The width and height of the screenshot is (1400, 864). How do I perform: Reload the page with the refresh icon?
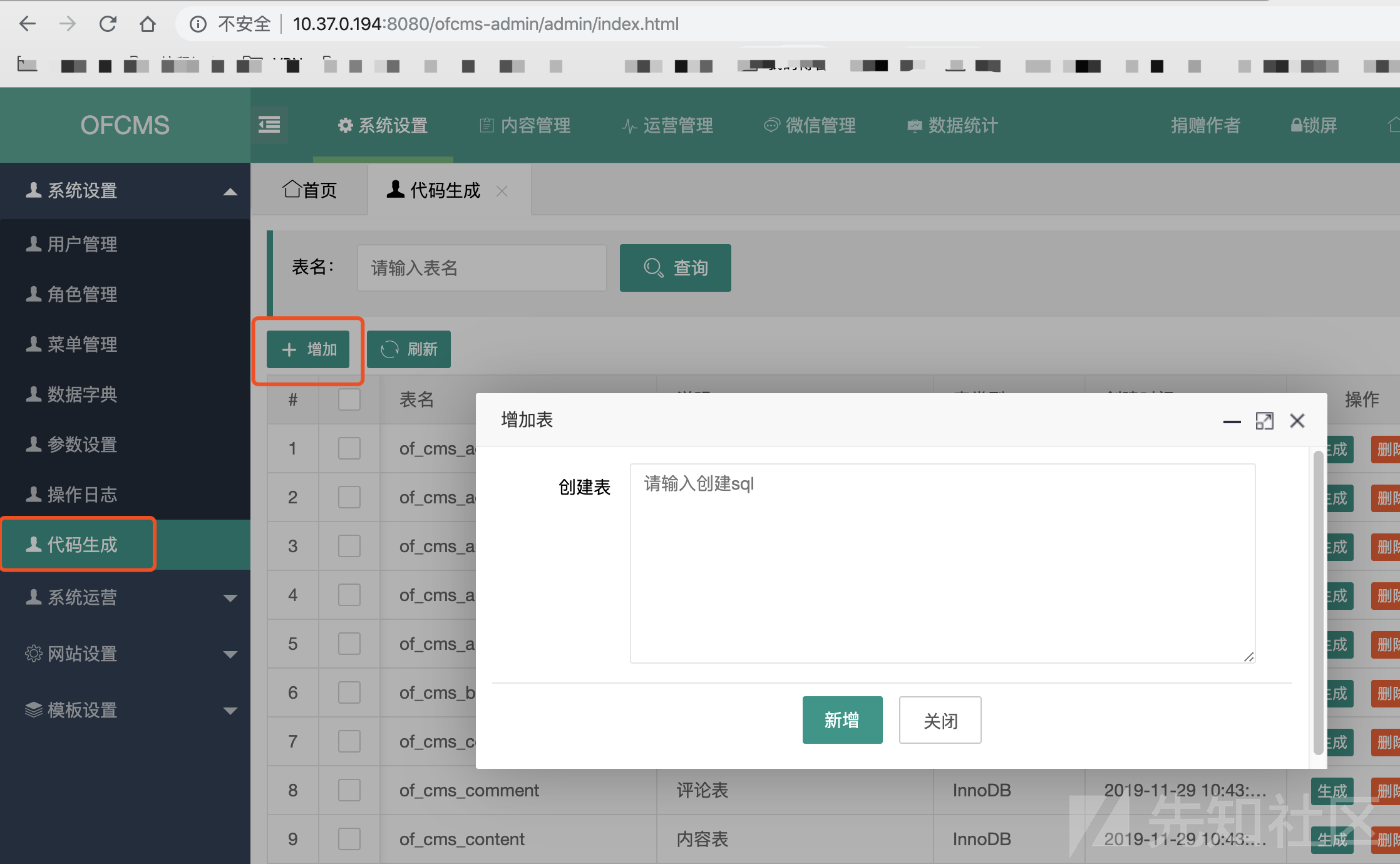[108, 24]
